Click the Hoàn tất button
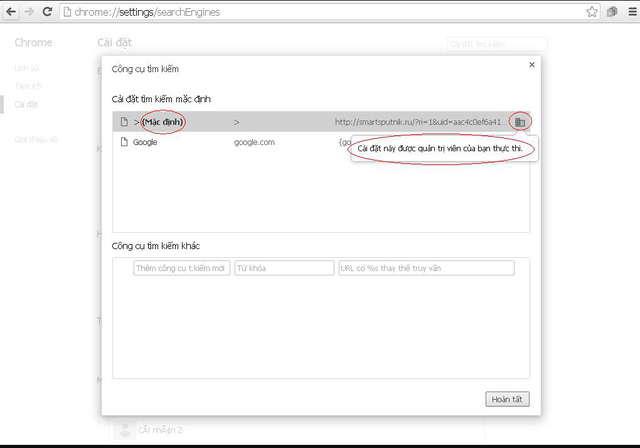The height and width of the screenshot is (448, 640). [x=506, y=399]
